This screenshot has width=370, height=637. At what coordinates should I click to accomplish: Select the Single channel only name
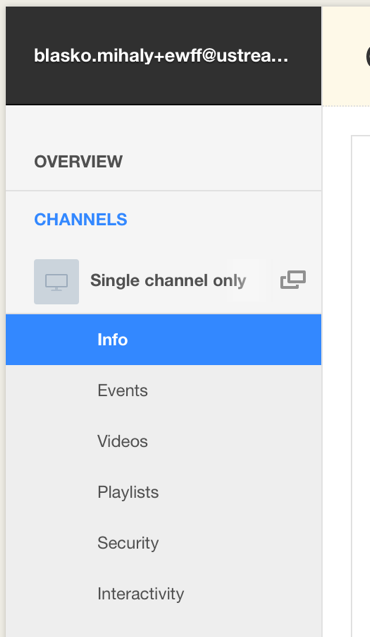(168, 281)
